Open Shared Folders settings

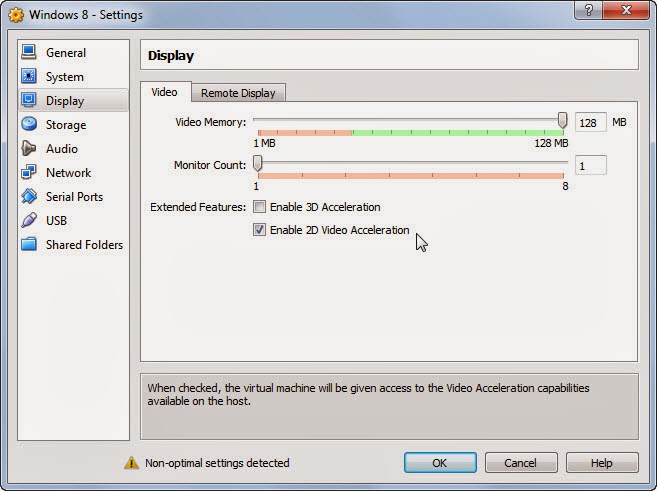[74, 244]
